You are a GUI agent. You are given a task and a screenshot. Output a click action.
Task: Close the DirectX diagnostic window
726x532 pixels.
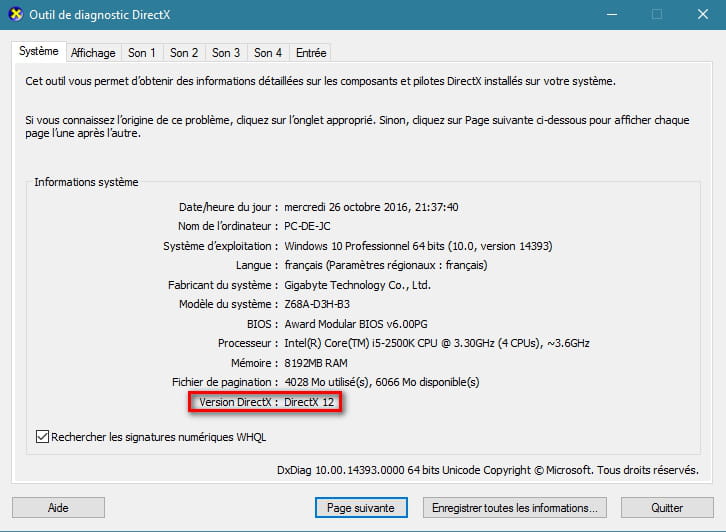coord(702,14)
